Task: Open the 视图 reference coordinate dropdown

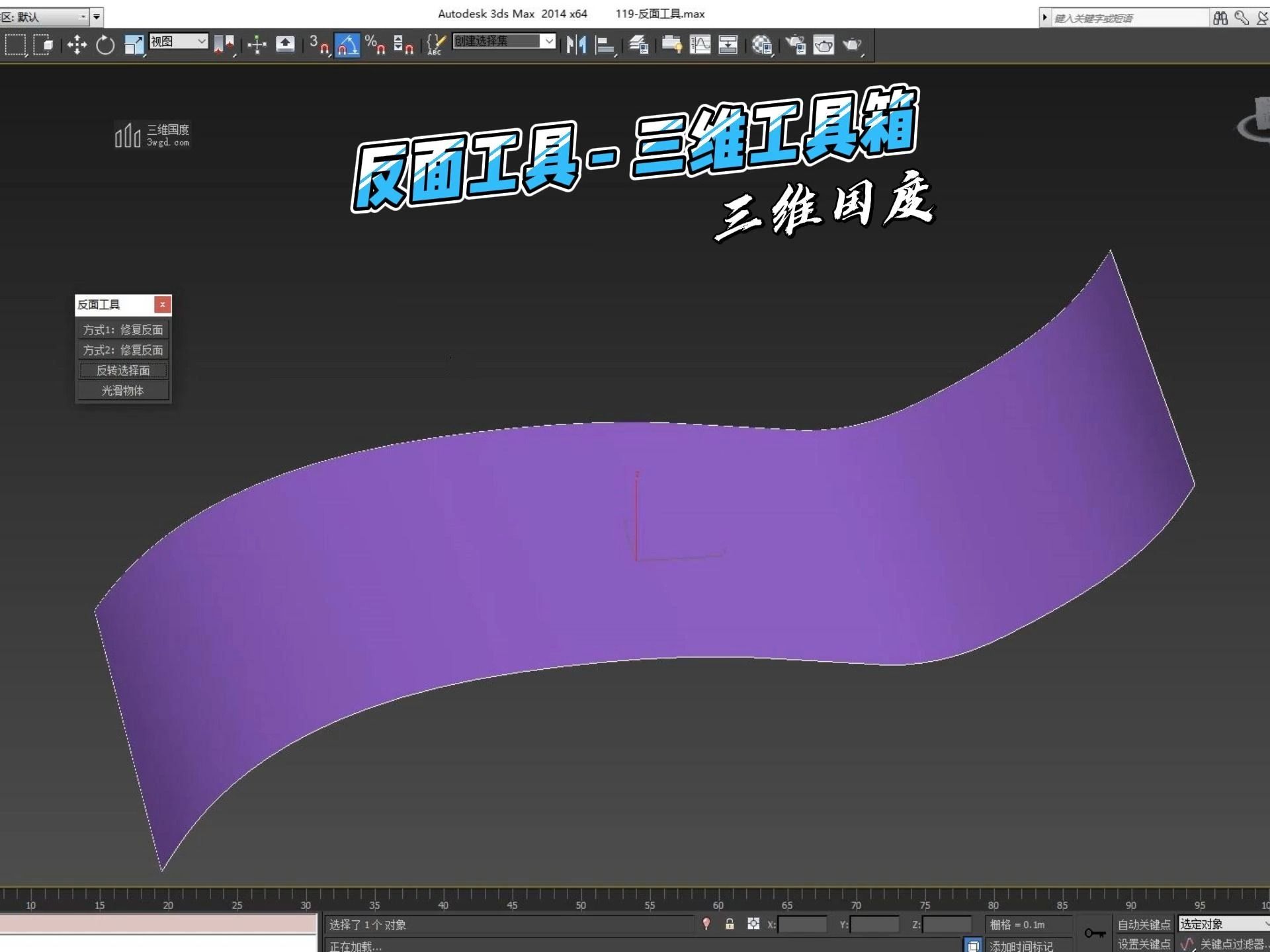Action: coord(179,42)
